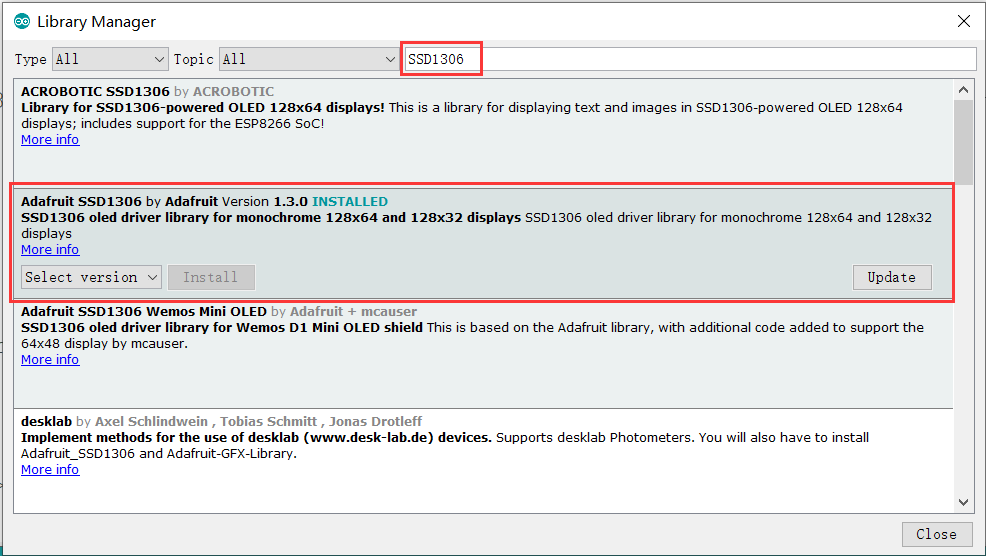Viewport: 986px width, 556px height.
Task: Open More info link for desklab library
Action: [50, 470]
